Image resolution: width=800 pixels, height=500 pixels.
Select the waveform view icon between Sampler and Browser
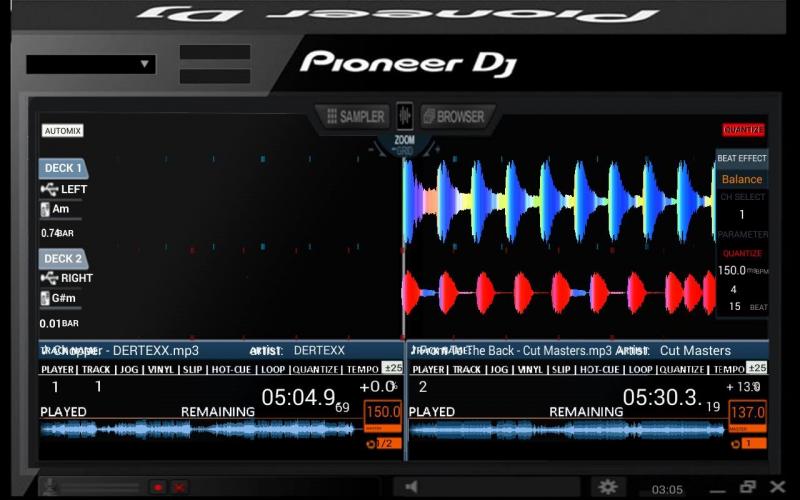click(405, 116)
